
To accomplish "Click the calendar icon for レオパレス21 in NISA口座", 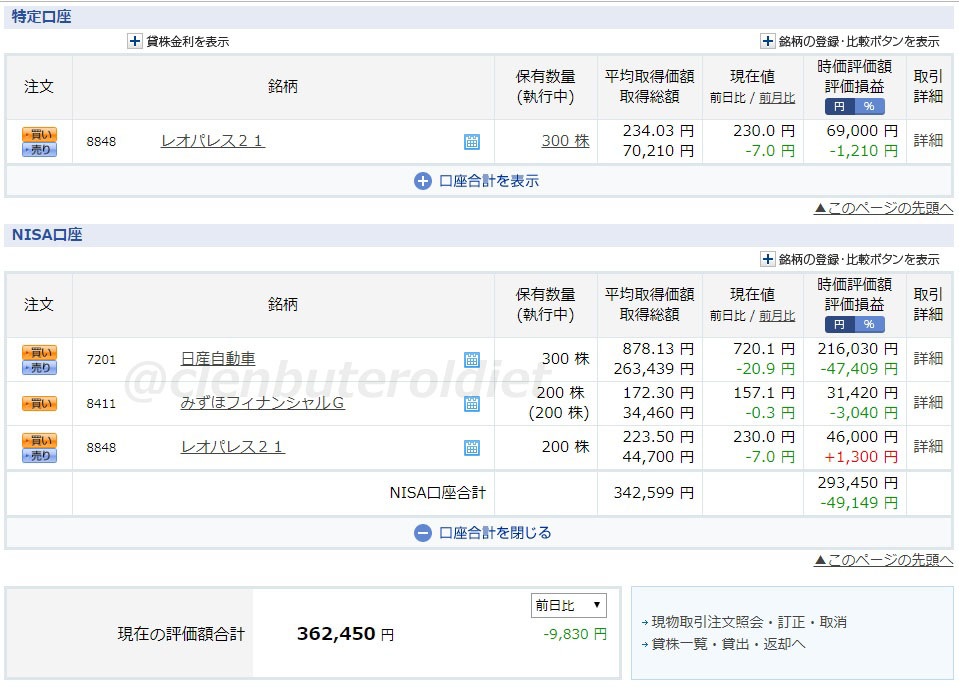I will coord(472,448).
